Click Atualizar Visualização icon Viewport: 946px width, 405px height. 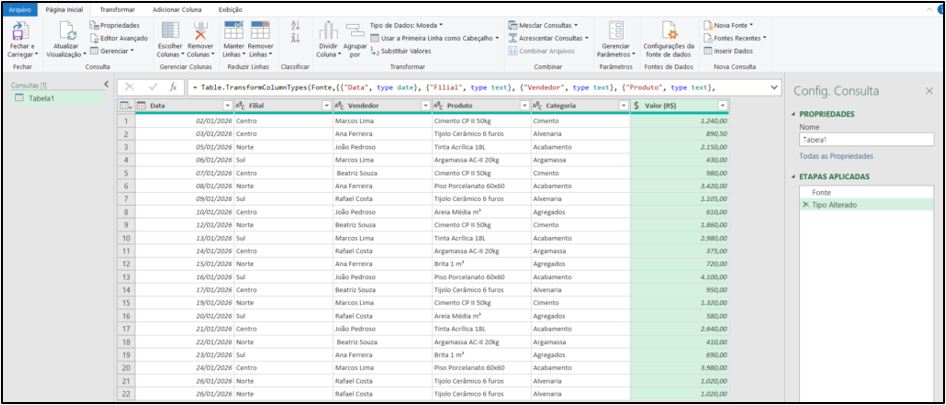[67, 31]
